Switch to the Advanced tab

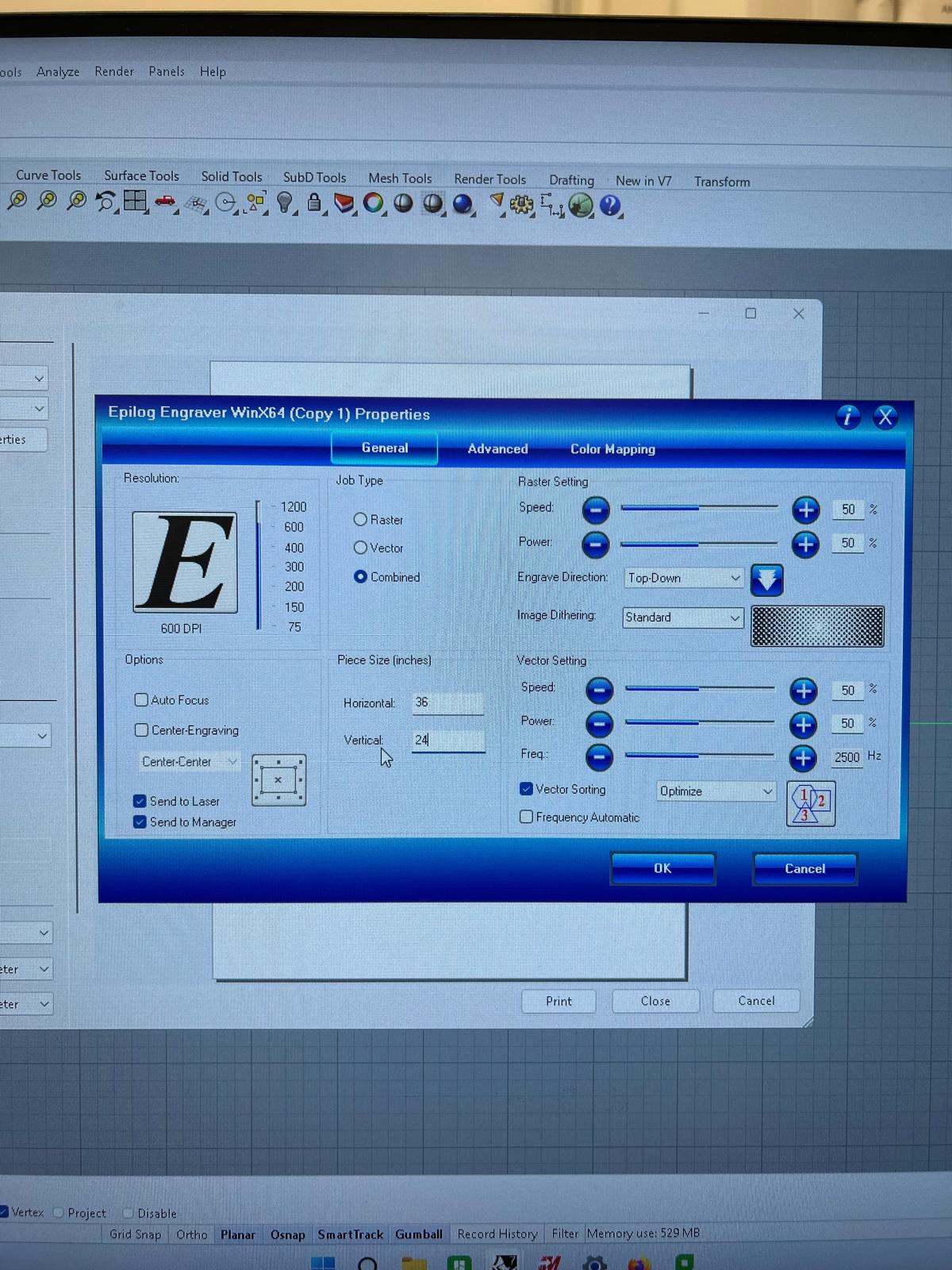497,449
